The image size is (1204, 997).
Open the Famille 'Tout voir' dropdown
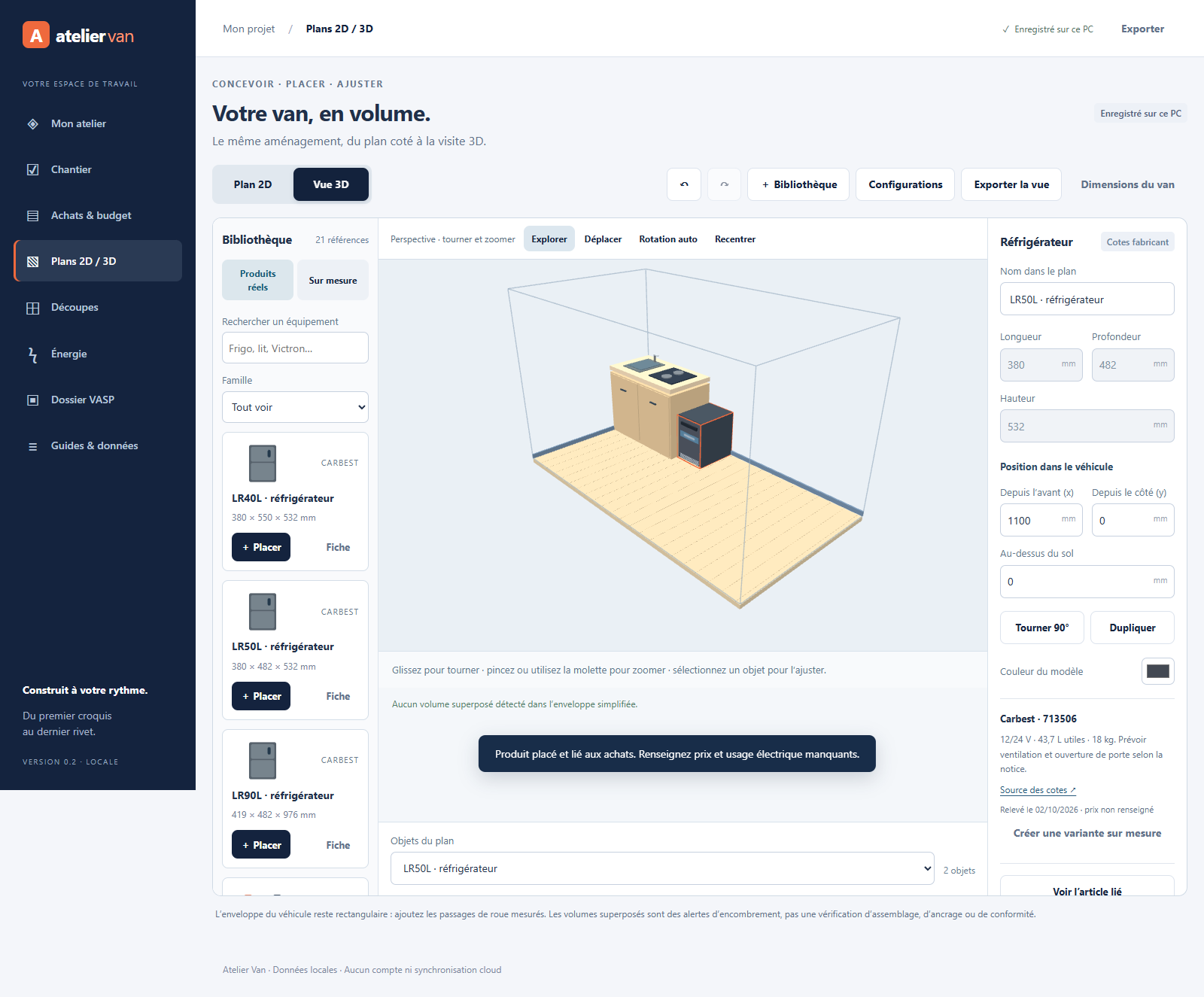click(295, 407)
